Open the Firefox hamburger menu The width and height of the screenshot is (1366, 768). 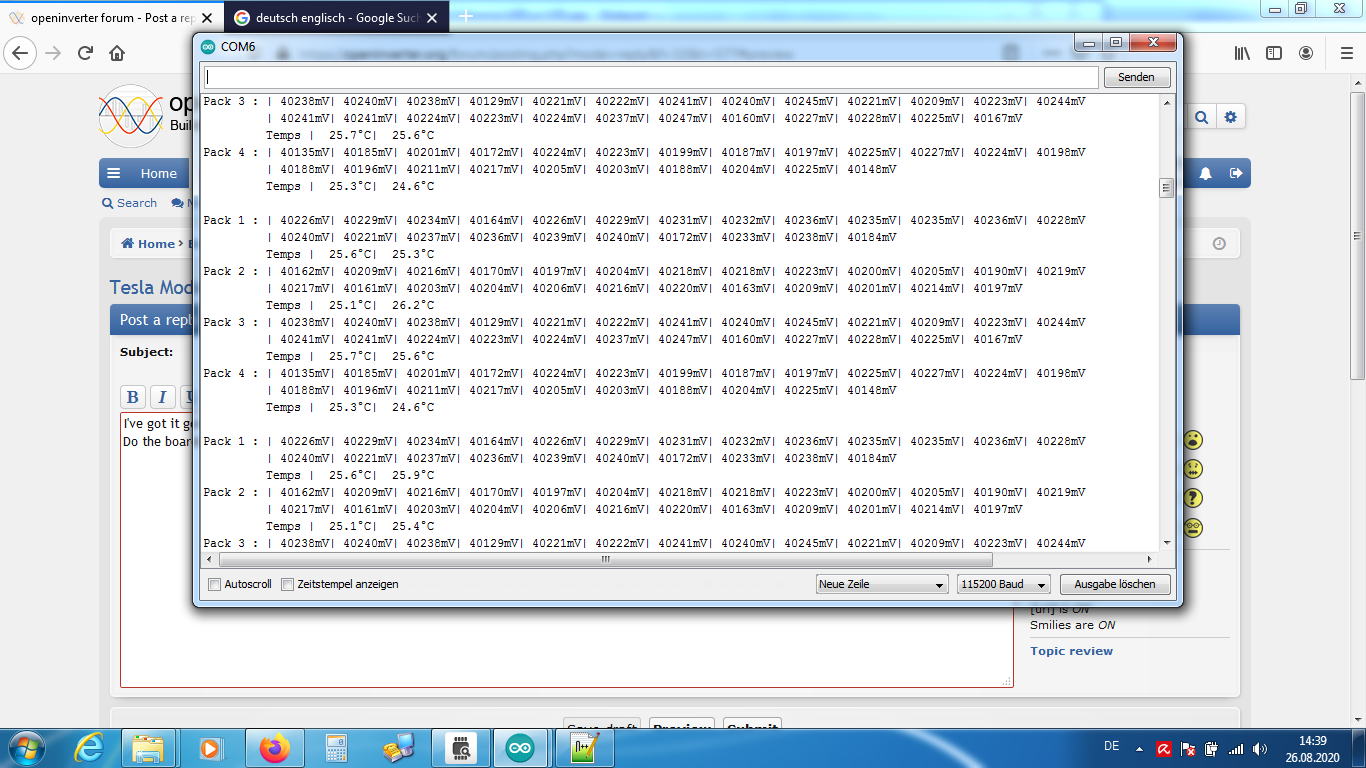pos(1345,53)
